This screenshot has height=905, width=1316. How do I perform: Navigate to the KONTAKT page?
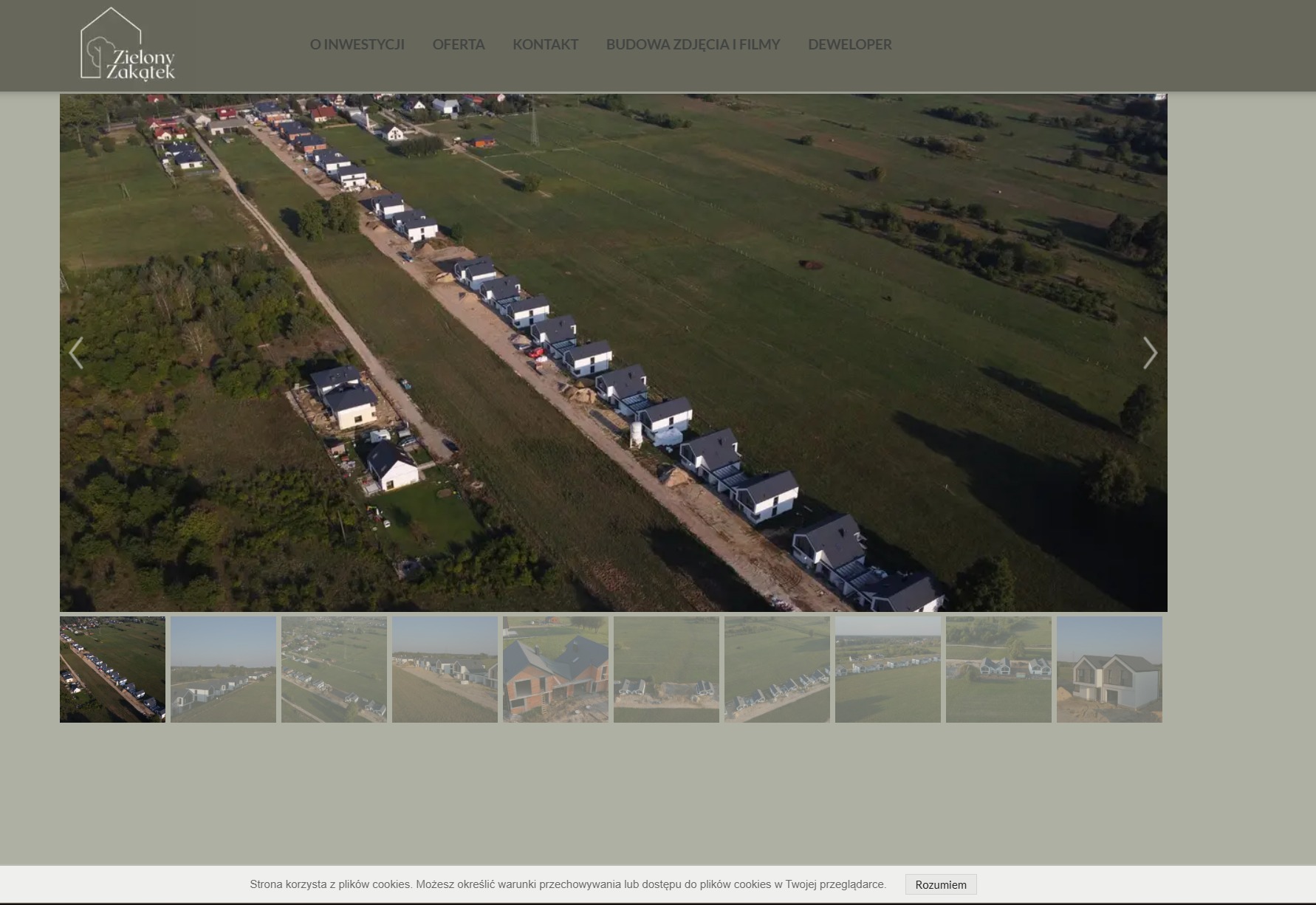(545, 44)
